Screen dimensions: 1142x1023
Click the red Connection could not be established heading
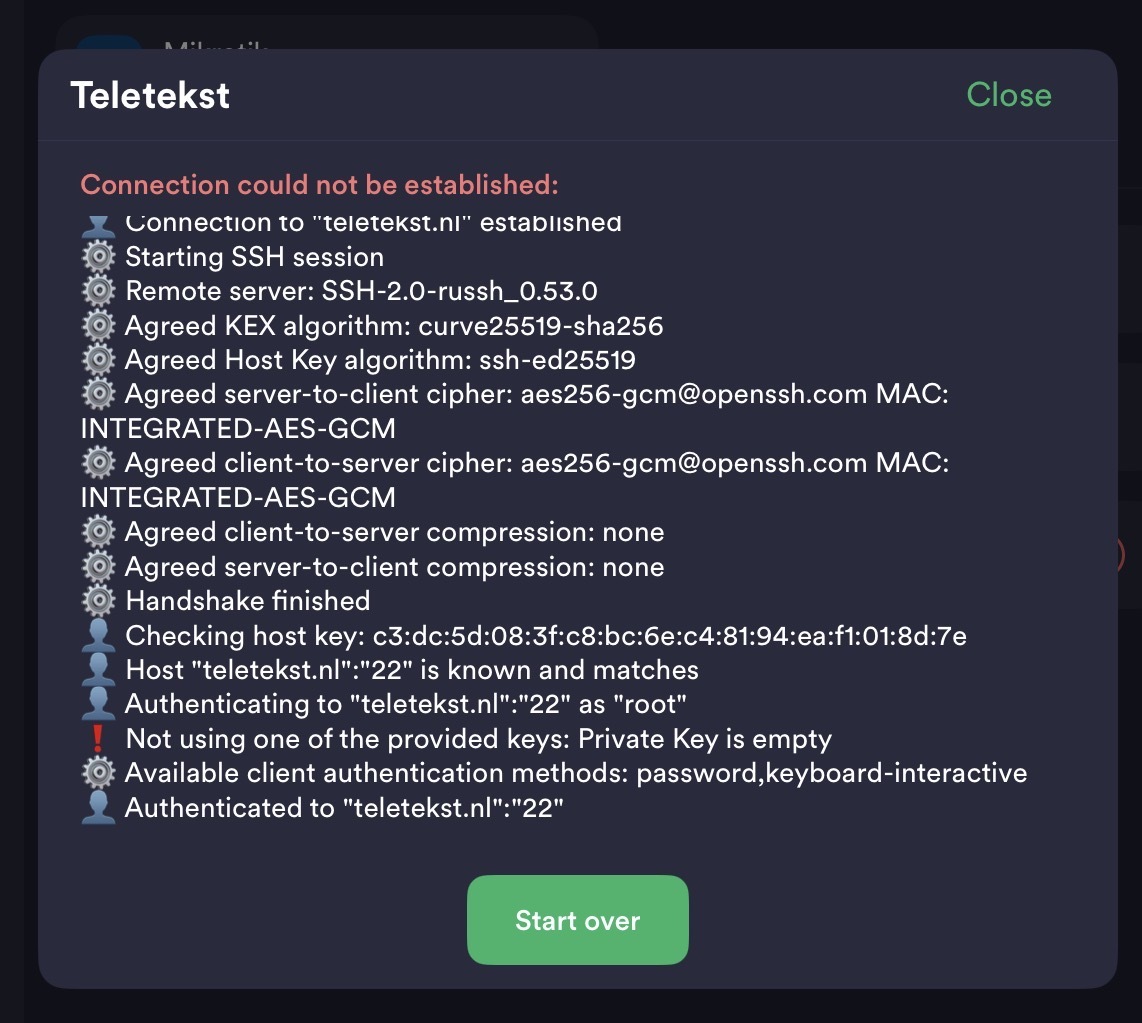click(319, 185)
